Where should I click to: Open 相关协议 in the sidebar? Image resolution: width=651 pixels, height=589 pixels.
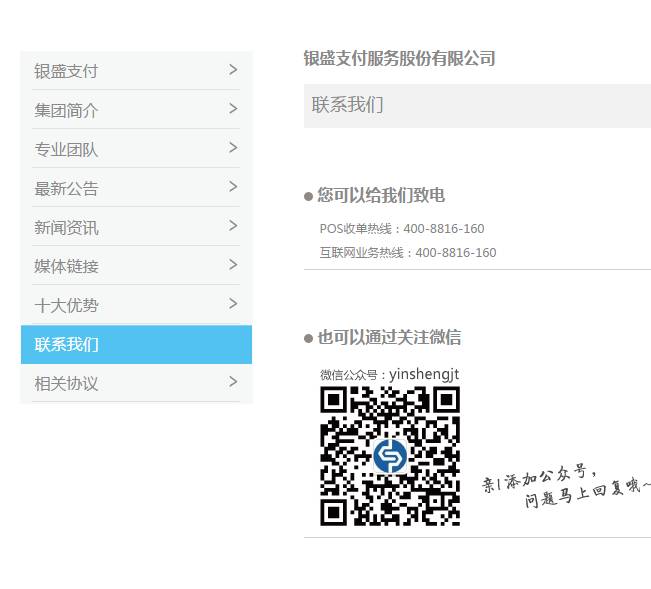coord(136,383)
